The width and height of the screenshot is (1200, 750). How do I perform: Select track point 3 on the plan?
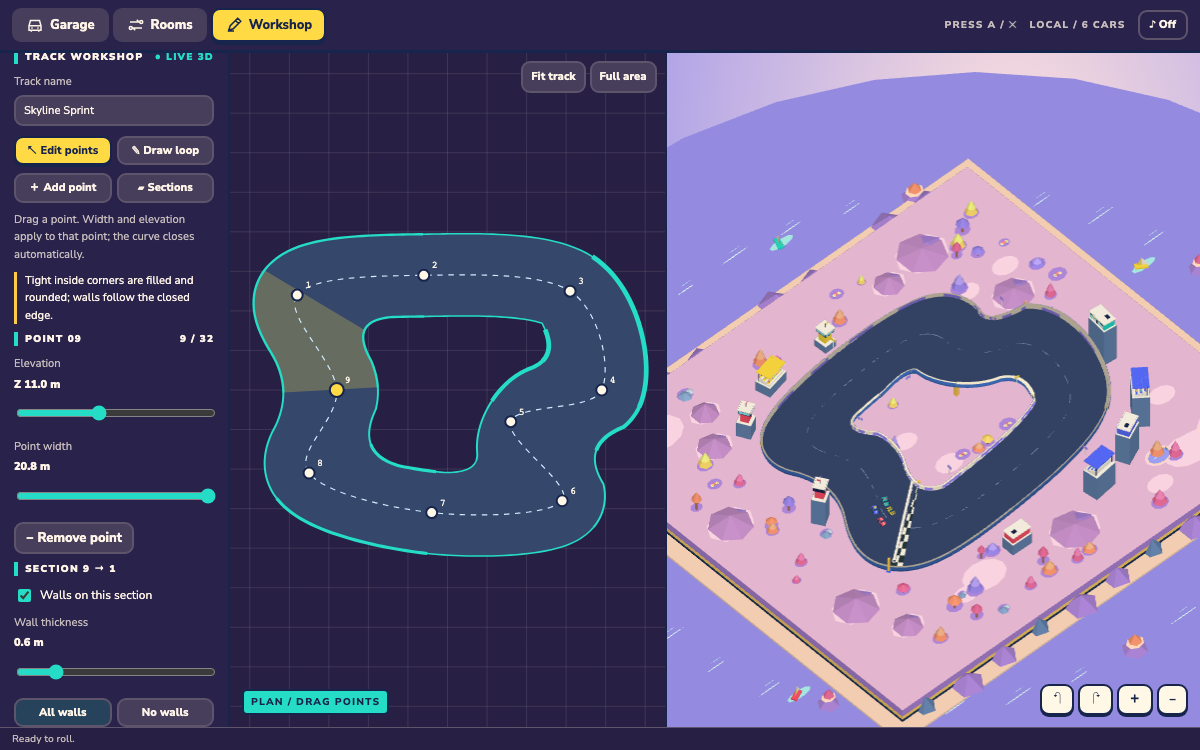coord(570,291)
